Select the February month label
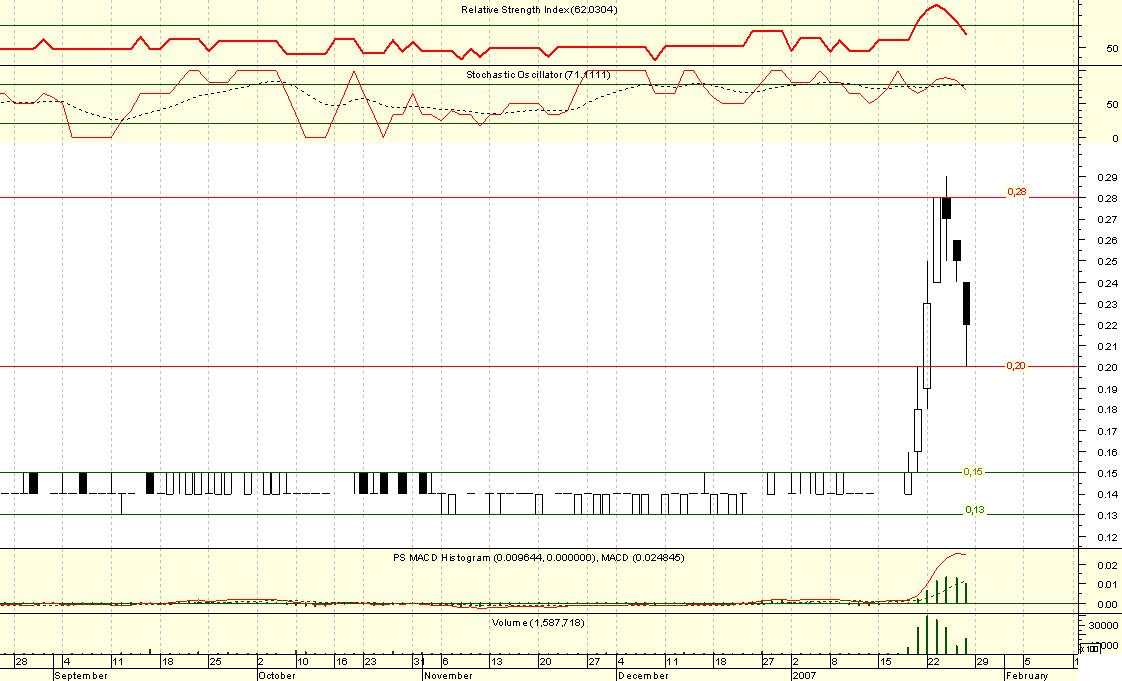This screenshot has width=1122, height=681. tap(1027, 675)
